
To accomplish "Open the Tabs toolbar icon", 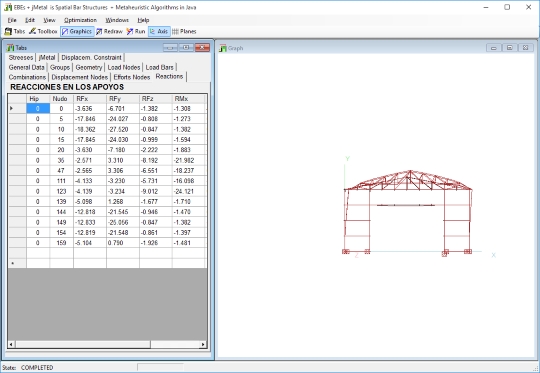I will 15,31.
